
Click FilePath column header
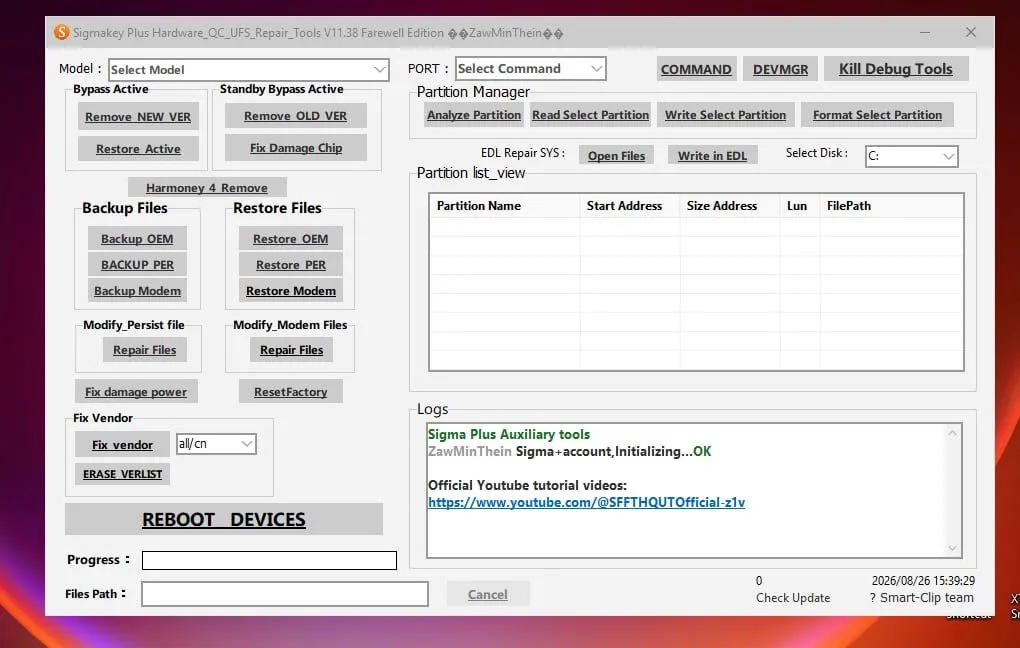891,206
